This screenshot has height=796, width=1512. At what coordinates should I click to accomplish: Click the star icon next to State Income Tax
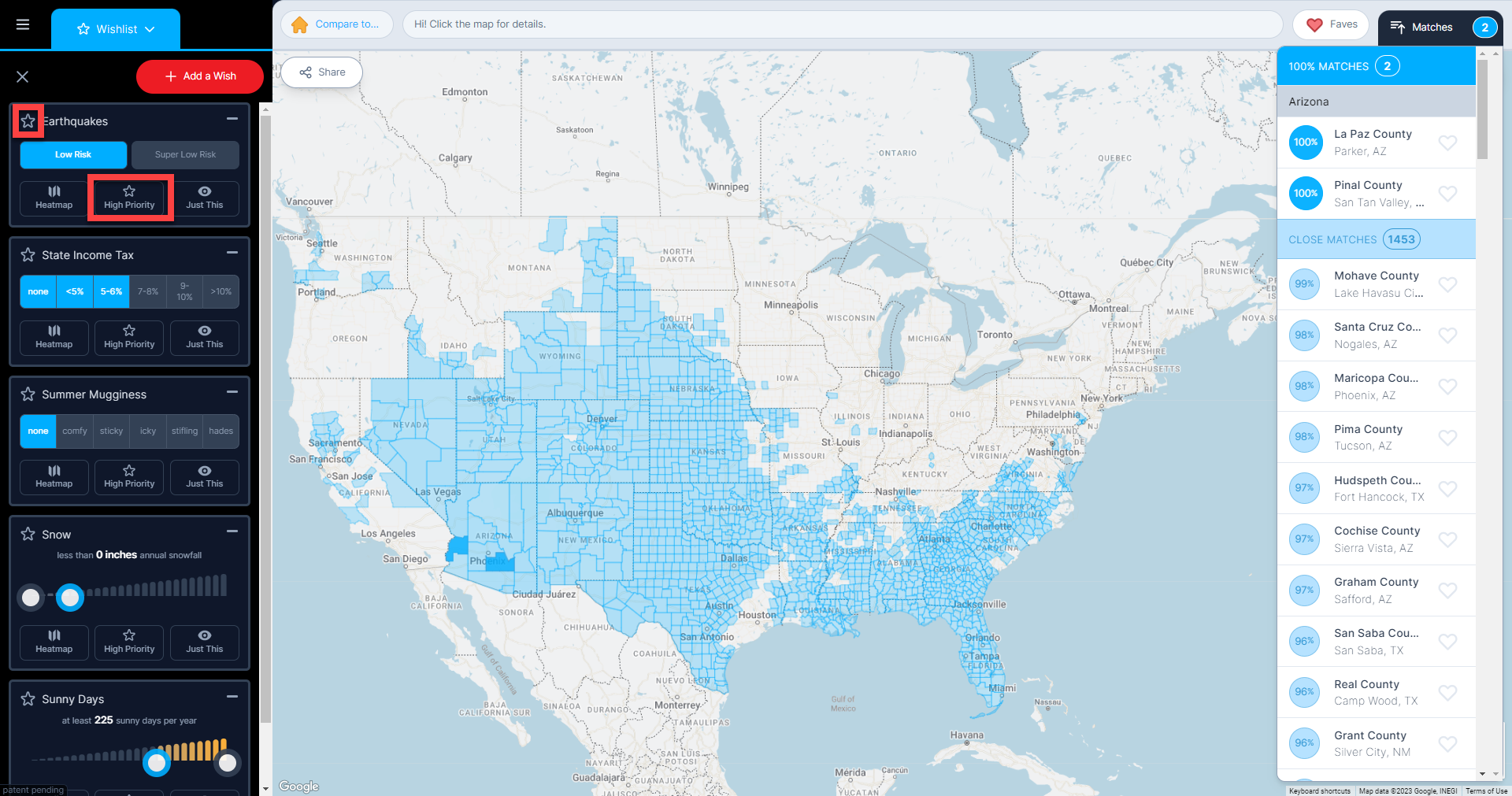tap(28, 255)
